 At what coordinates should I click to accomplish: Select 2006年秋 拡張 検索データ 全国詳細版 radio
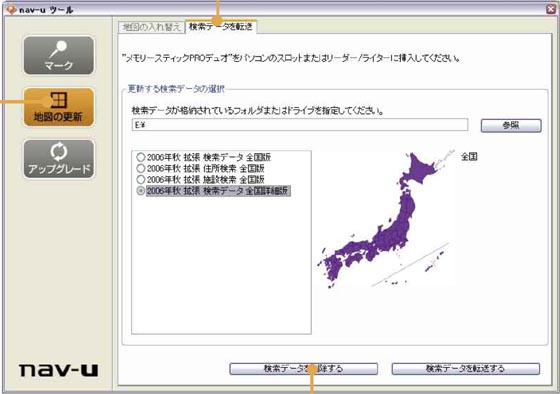click(x=141, y=191)
